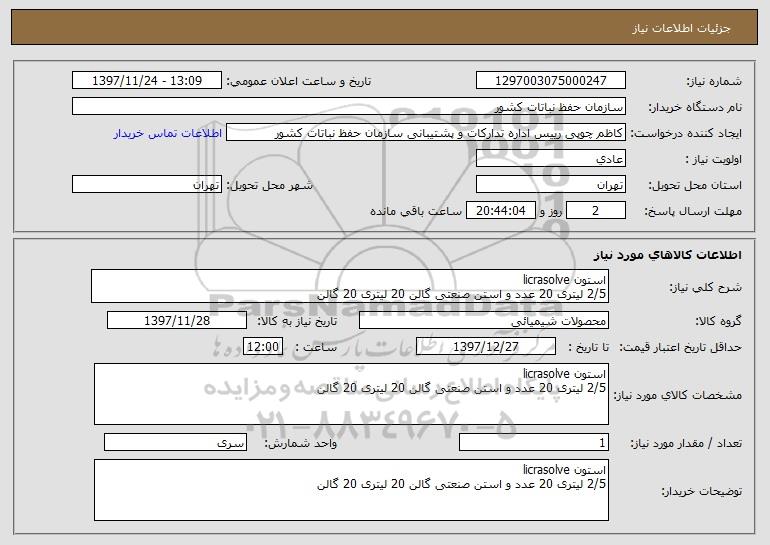Select the announcement date field 1397/11/24 - 13:09

(147, 80)
